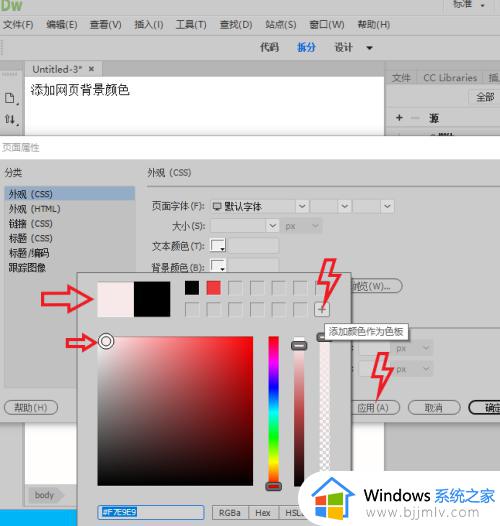The height and width of the screenshot is (526, 500).
Task: Click the 全部 button in CSS panel
Action: [x=485, y=97]
